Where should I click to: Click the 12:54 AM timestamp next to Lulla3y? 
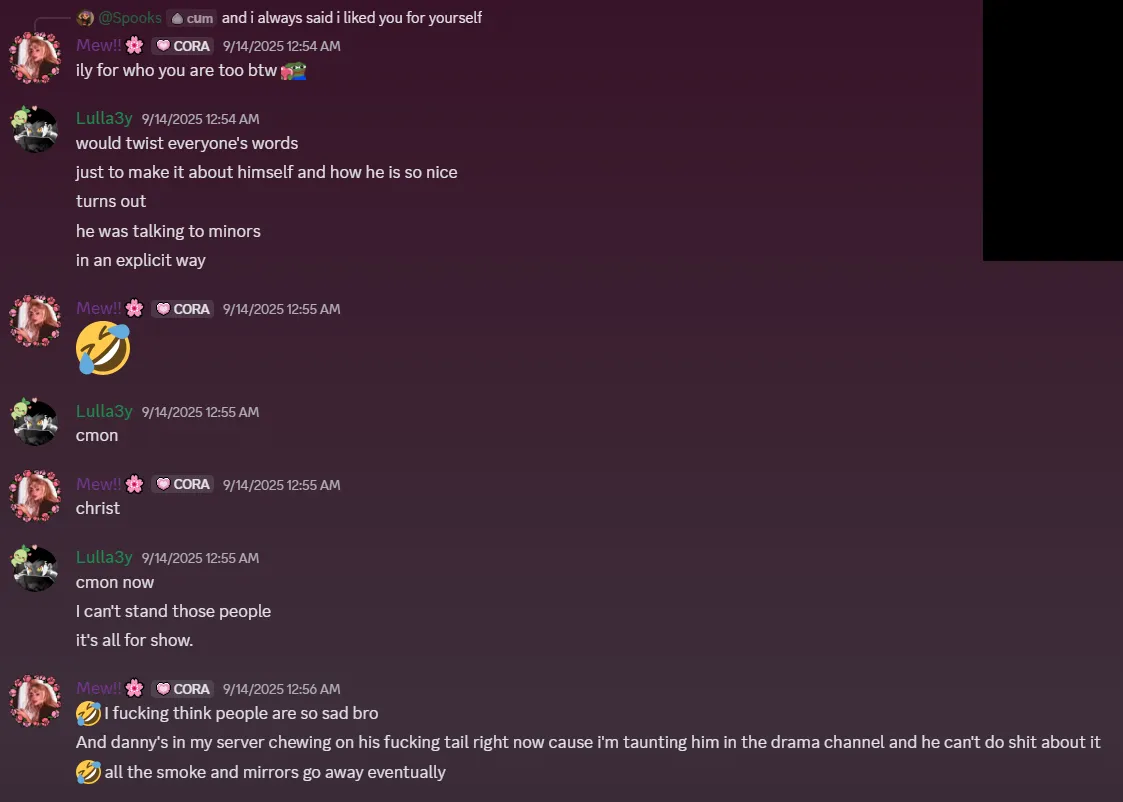click(200, 119)
